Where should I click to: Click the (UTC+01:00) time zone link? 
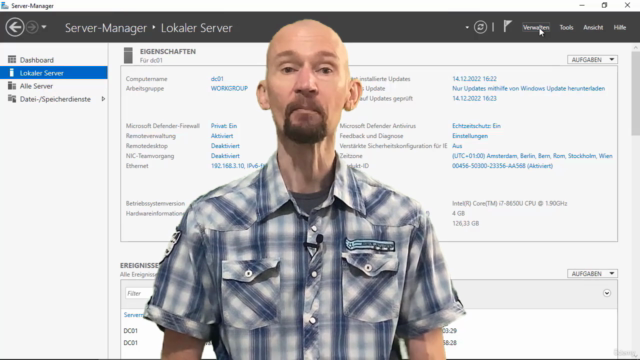[532, 156]
